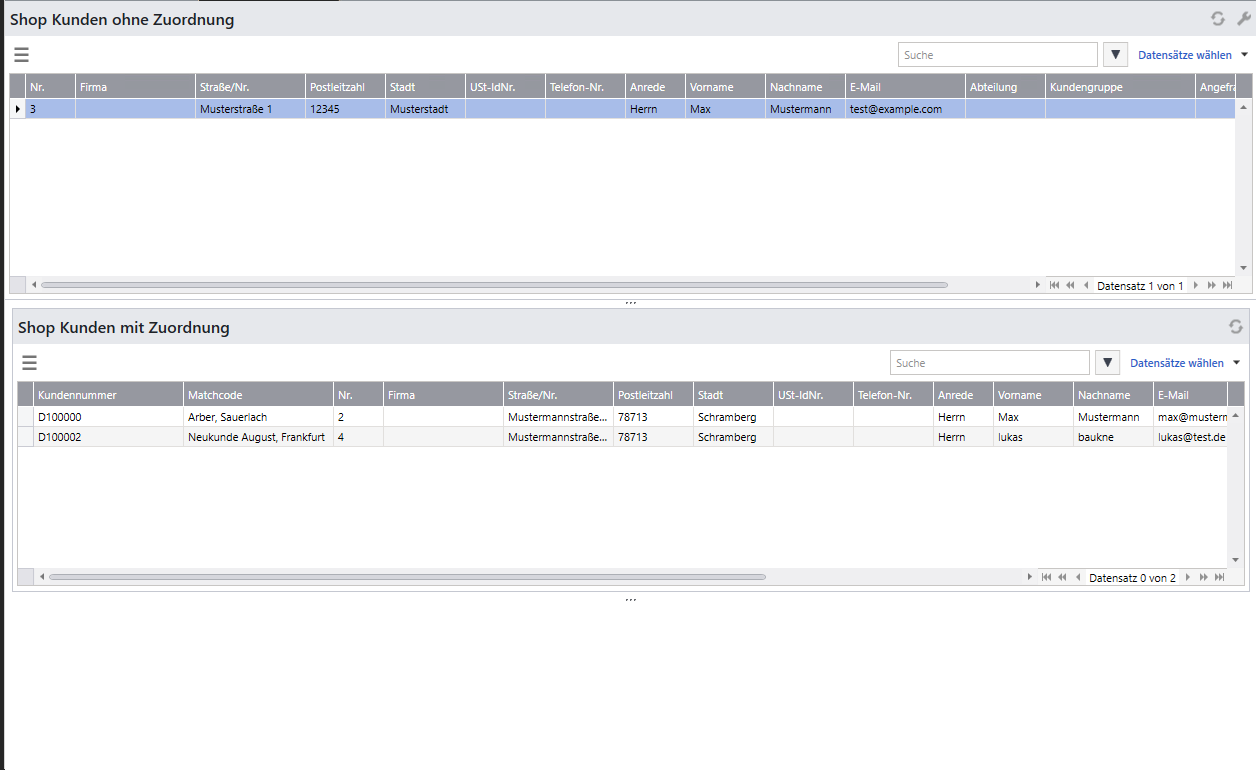This screenshot has width=1256, height=770.
Task: Refresh the Shop Kunden mit Zuordnung panel
Action: pyautogui.click(x=1236, y=327)
